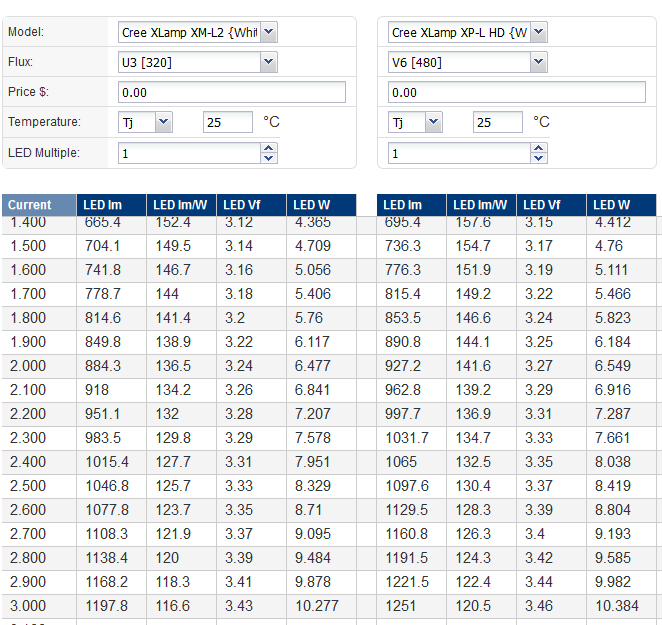Expand the U3 [320] flux dropdown
The height and width of the screenshot is (625, 662).
point(197,62)
